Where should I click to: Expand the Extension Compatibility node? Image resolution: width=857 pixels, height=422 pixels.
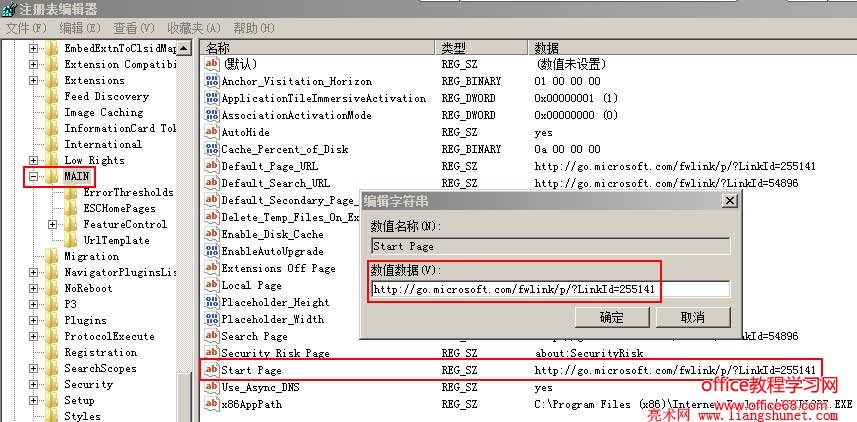click(33, 65)
